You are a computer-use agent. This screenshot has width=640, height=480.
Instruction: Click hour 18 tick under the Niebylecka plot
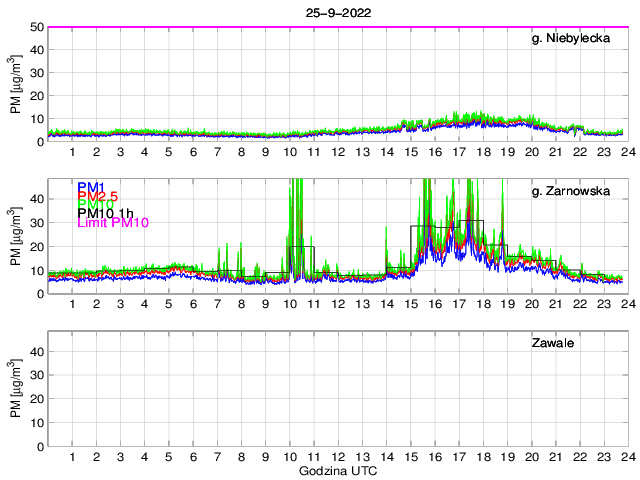[482, 152]
